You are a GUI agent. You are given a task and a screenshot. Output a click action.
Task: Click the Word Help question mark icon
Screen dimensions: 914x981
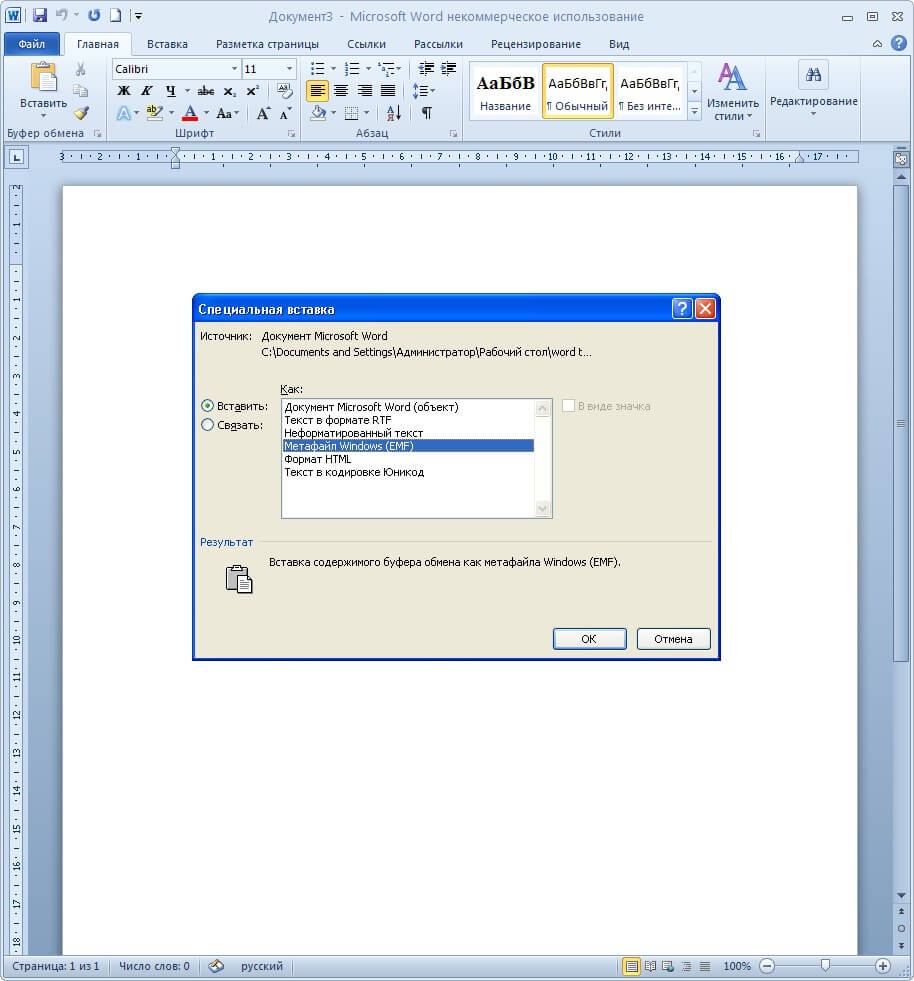click(x=899, y=43)
